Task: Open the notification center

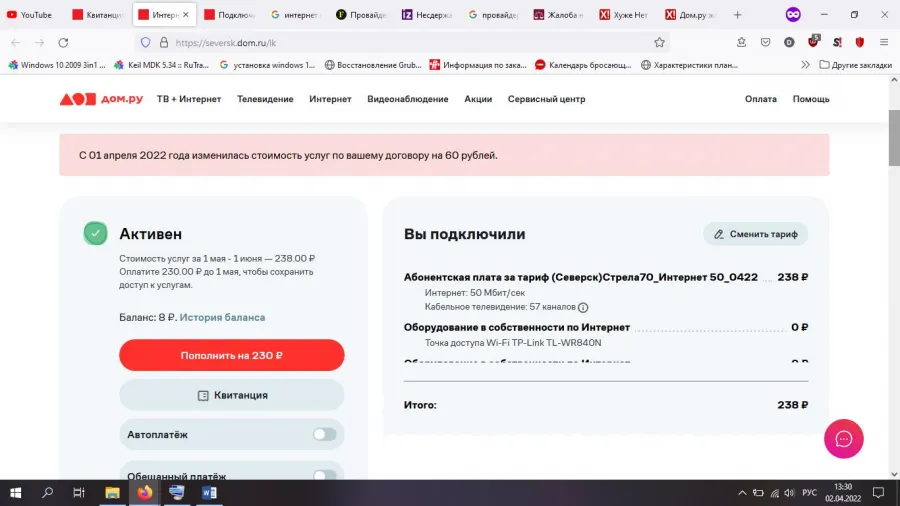Action: (878, 493)
